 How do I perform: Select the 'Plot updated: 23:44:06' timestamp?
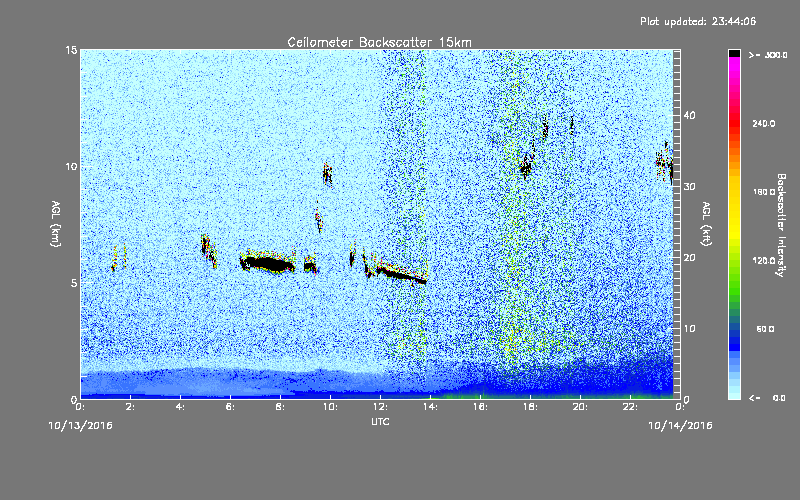pos(698,21)
